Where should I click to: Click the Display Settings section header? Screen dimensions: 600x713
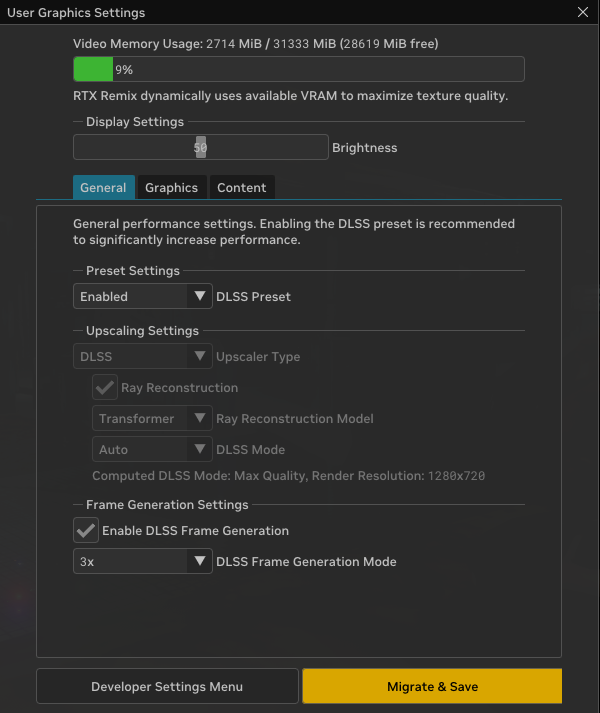coord(135,122)
